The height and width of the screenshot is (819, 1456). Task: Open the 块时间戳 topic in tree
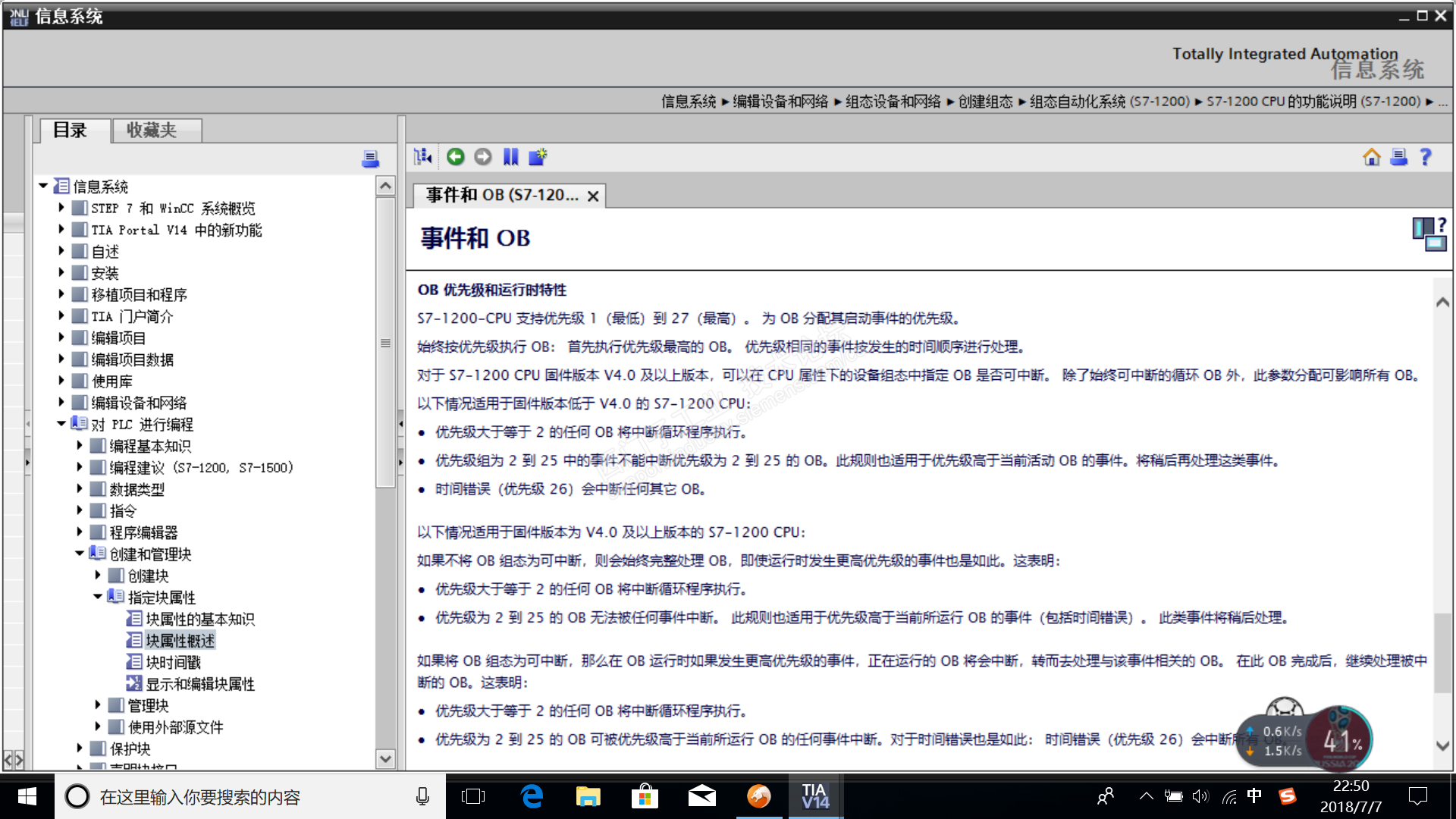click(173, 662)
